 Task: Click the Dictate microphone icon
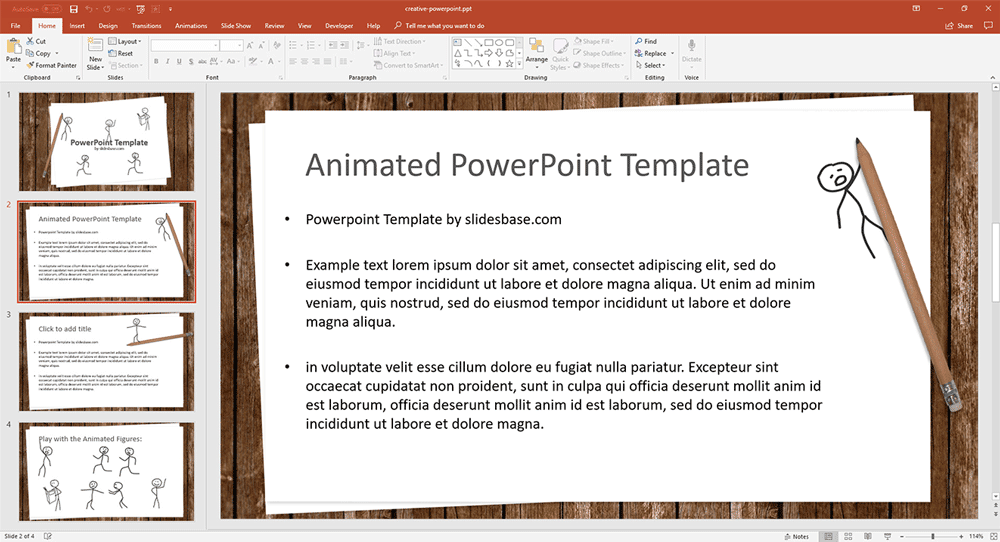[691, 45]
